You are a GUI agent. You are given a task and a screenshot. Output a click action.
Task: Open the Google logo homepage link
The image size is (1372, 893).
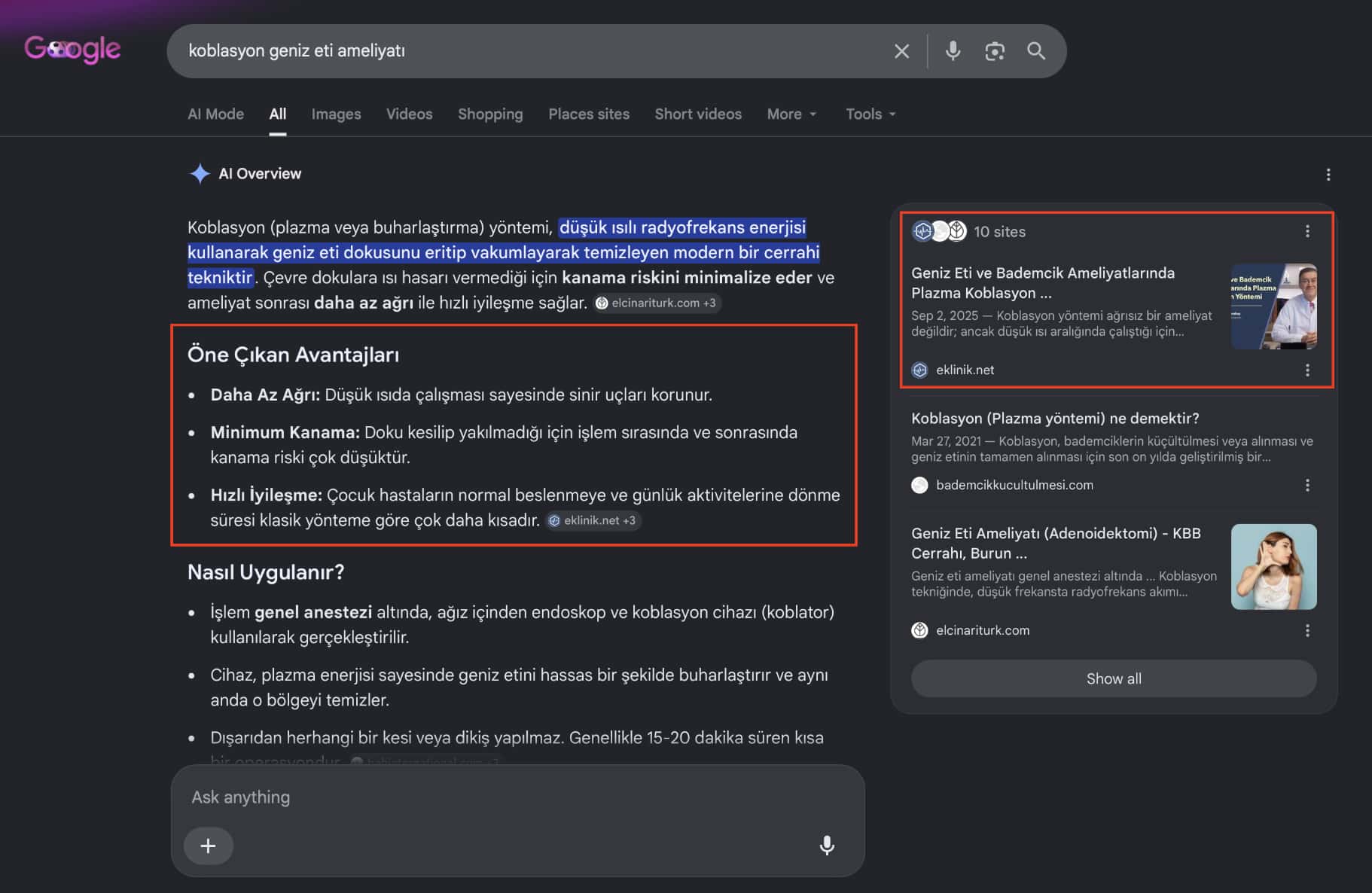click(72, 50)
